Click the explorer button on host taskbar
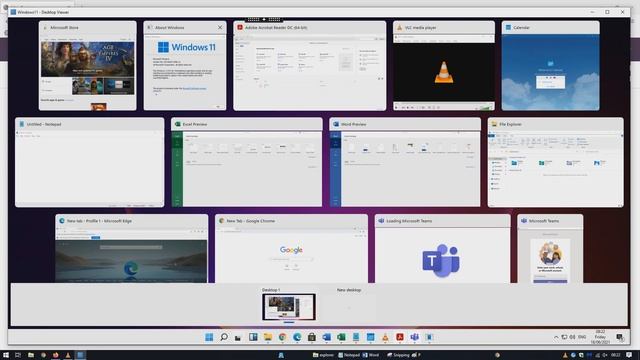Screen dimensions: 640x360 pos(323,355)
